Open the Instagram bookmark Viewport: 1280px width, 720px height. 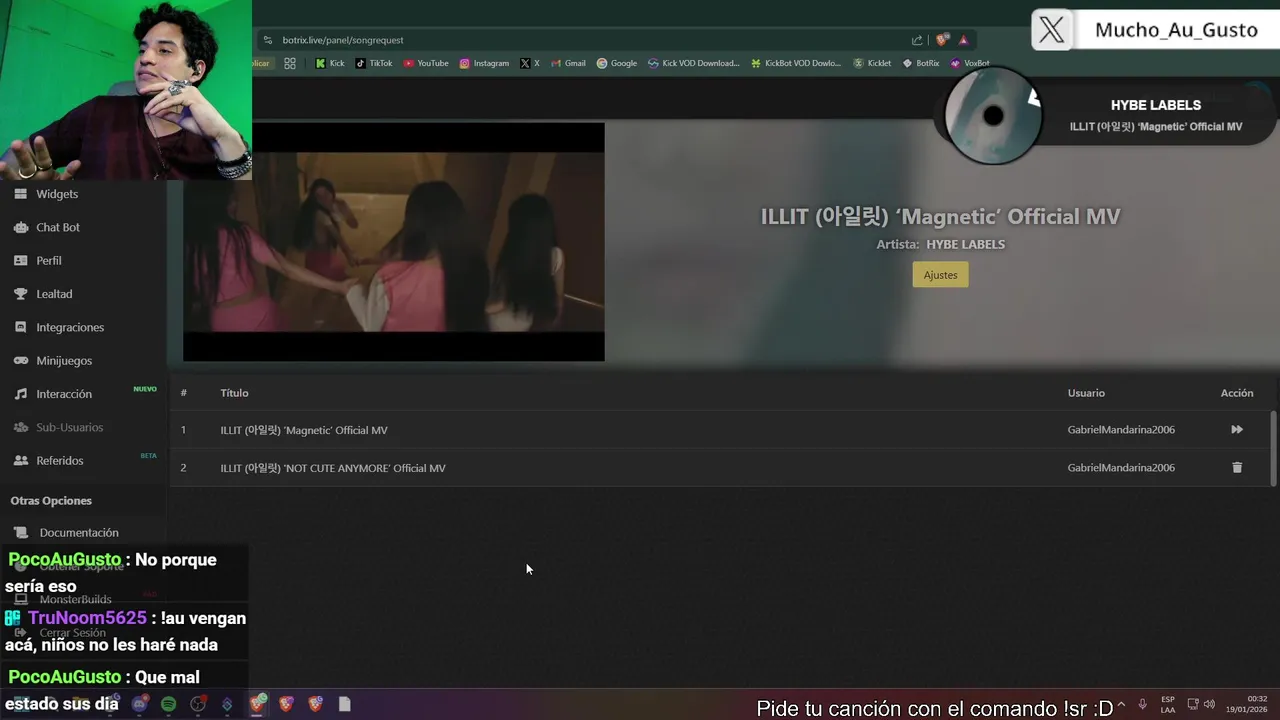click(484, 63)
